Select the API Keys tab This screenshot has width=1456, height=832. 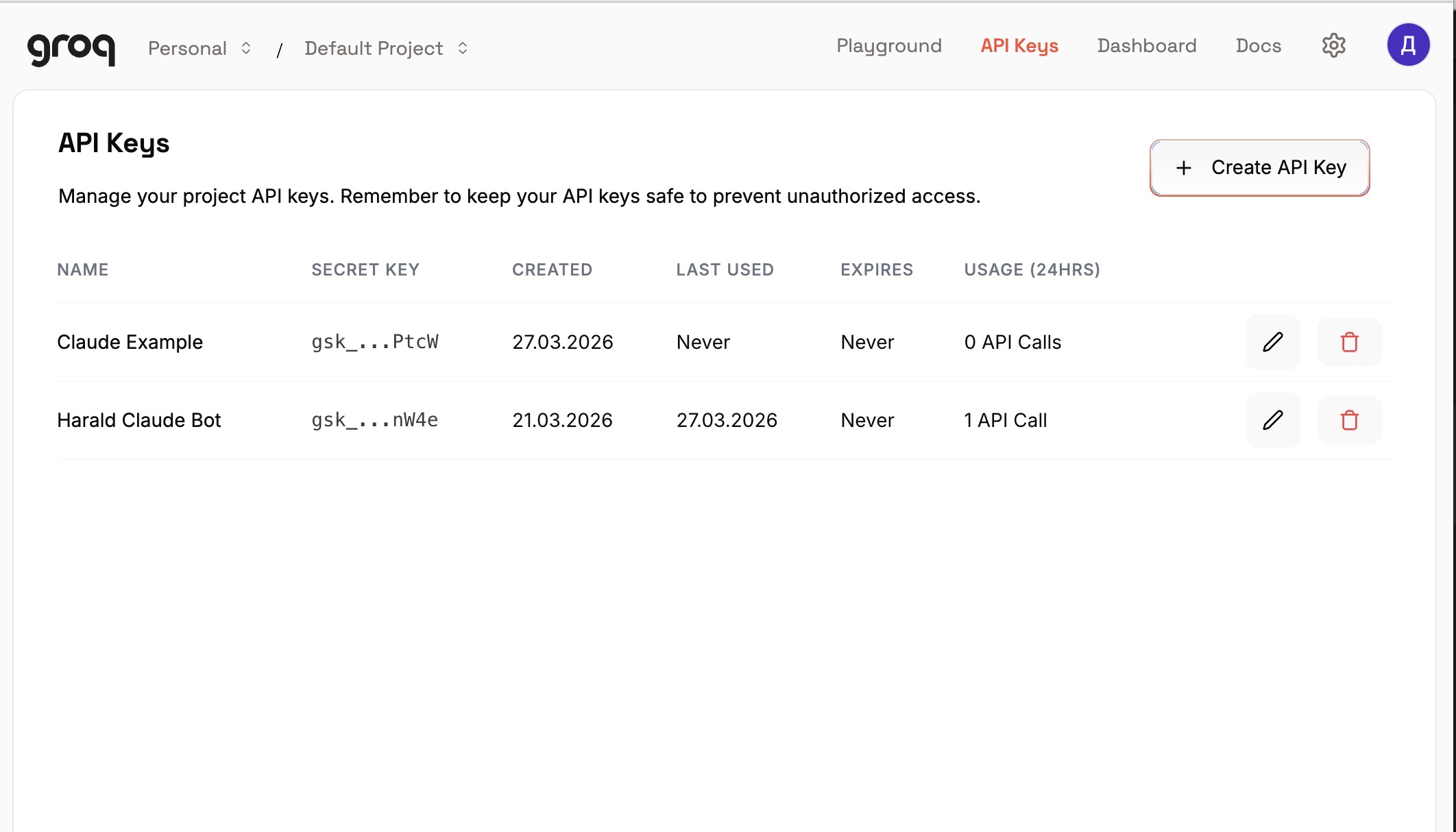pyautogui.click(x=1019, y=46)
